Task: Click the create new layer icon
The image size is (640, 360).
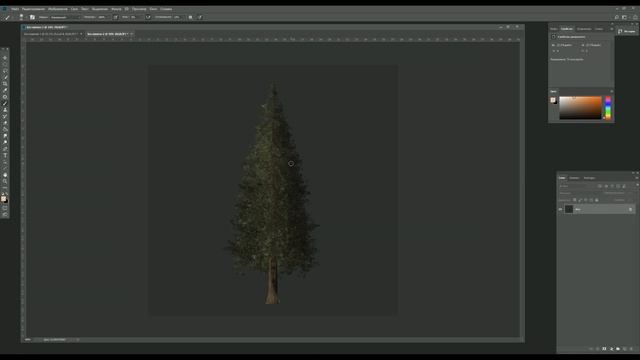Action: (625, 349)
